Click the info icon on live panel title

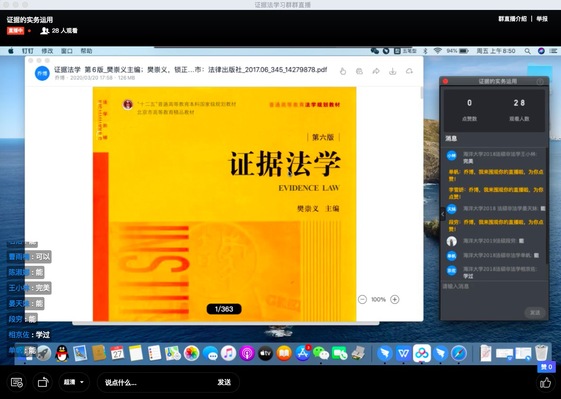[x=540, y=81]
